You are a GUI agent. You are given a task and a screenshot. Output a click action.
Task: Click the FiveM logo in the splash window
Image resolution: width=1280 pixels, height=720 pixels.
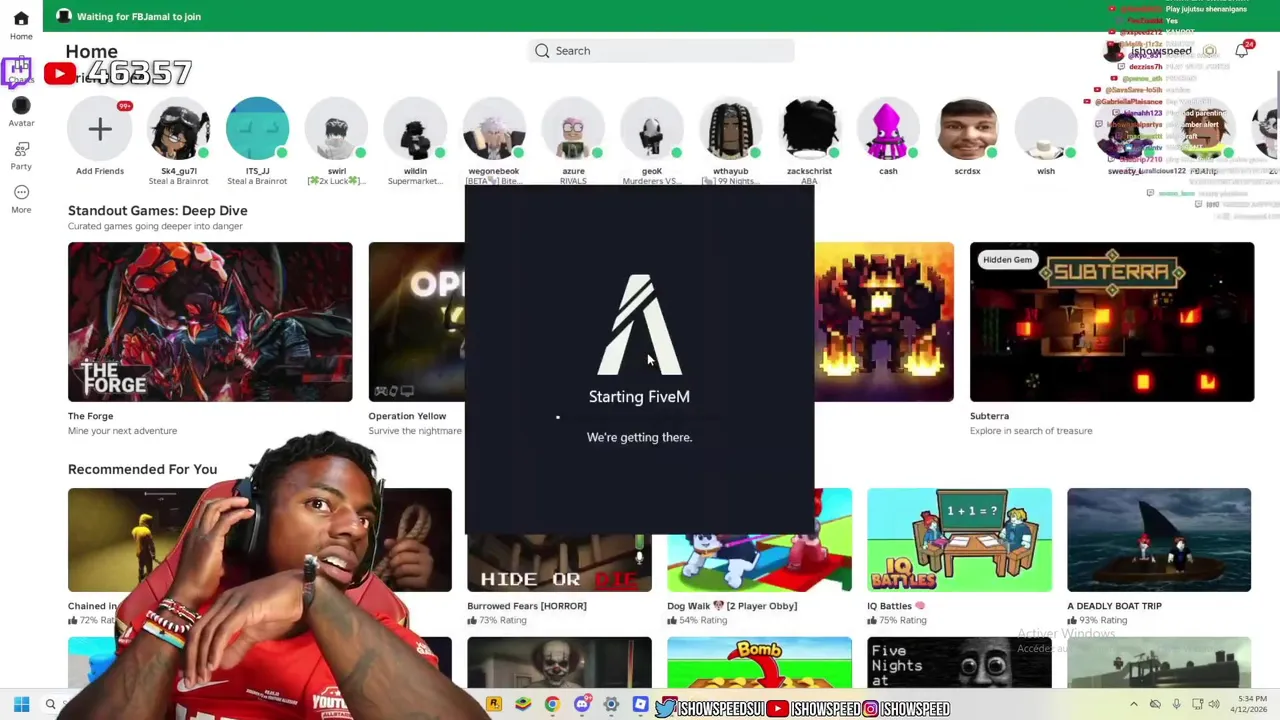coord(639,324)
